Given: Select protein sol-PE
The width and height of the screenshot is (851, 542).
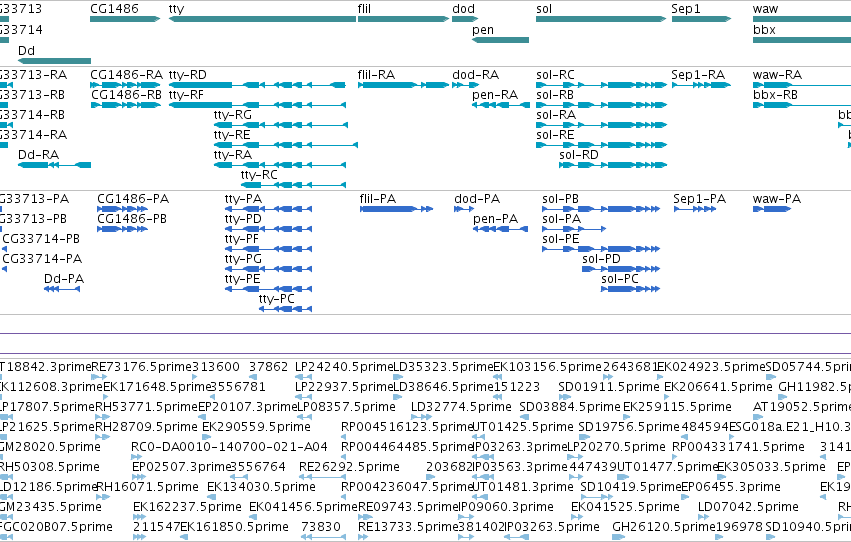Looking at the screenshot, I should [601, 249].
